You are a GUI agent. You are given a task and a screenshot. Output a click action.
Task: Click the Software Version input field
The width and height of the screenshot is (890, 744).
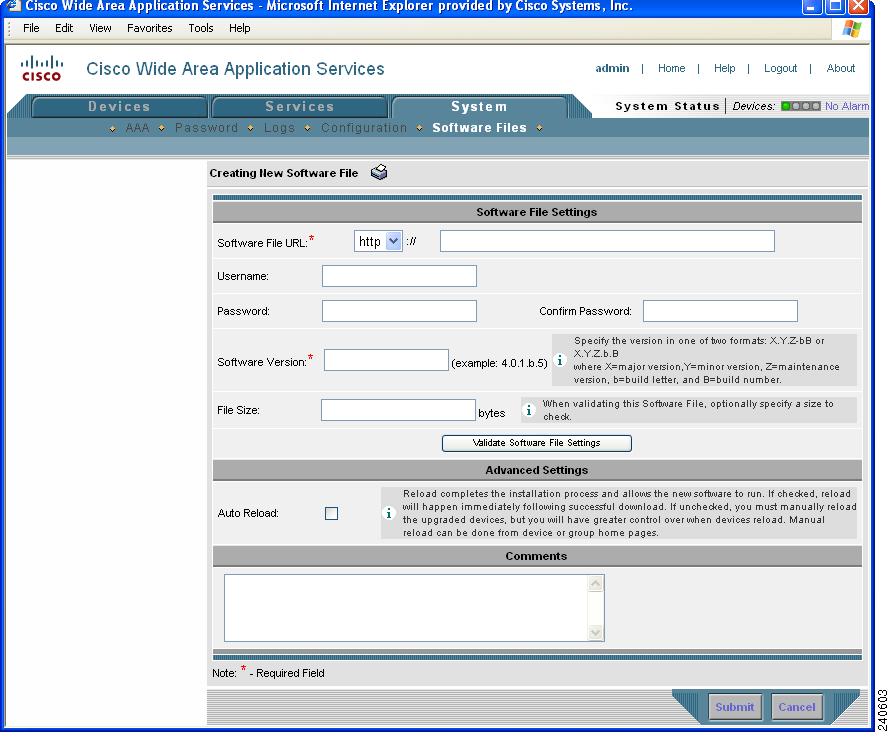click(386, 360)
